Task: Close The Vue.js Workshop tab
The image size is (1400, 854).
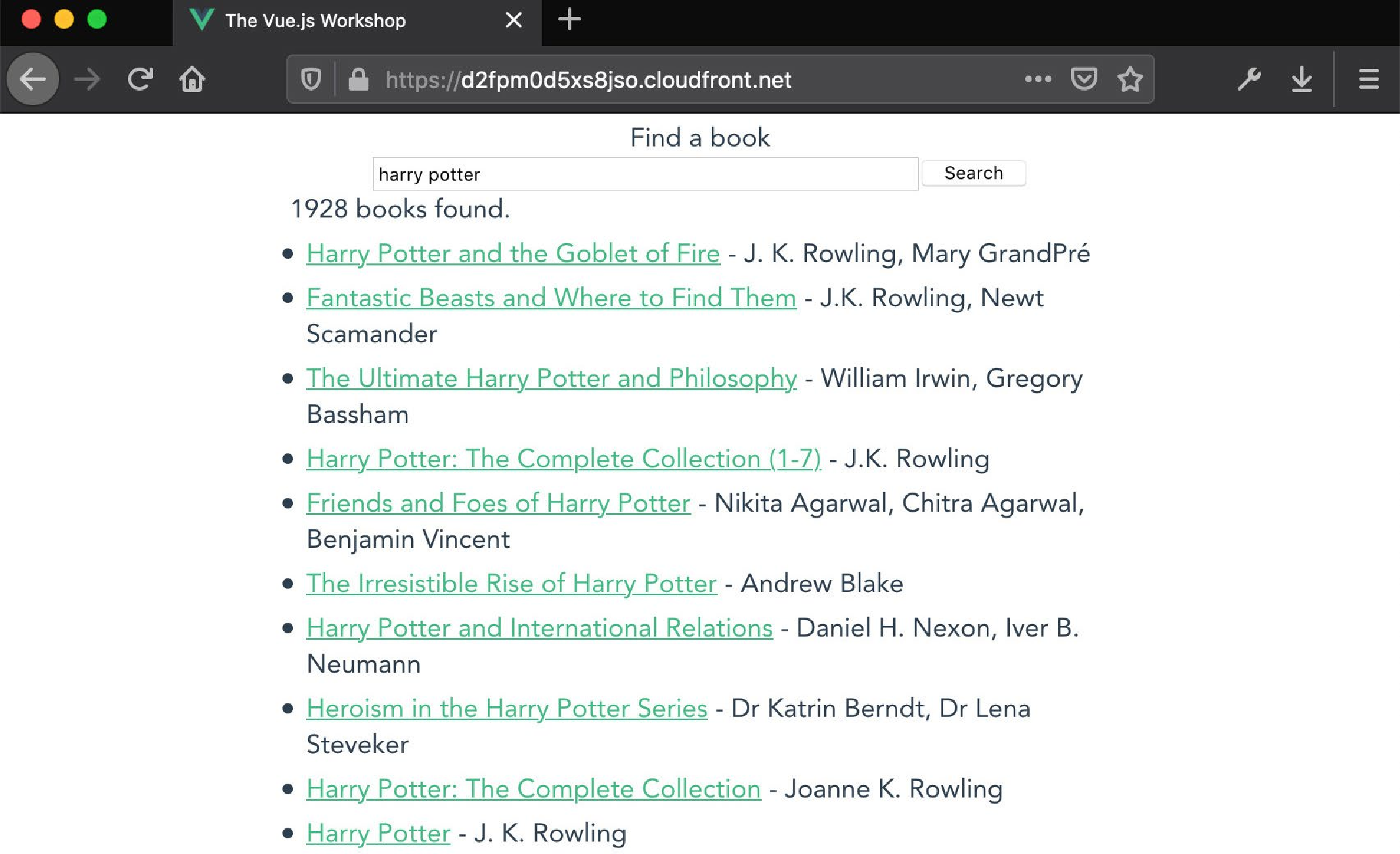Action: click(x=514, y=20)
